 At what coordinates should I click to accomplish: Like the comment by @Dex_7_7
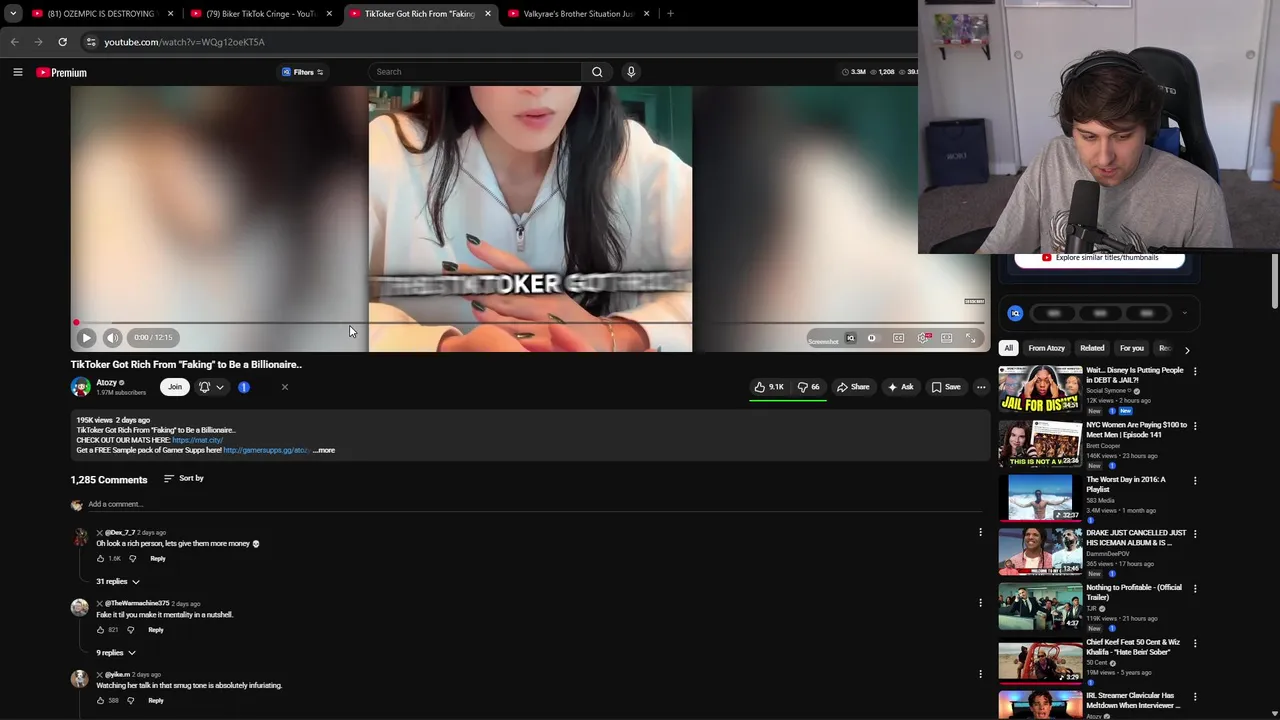[101, 559]
